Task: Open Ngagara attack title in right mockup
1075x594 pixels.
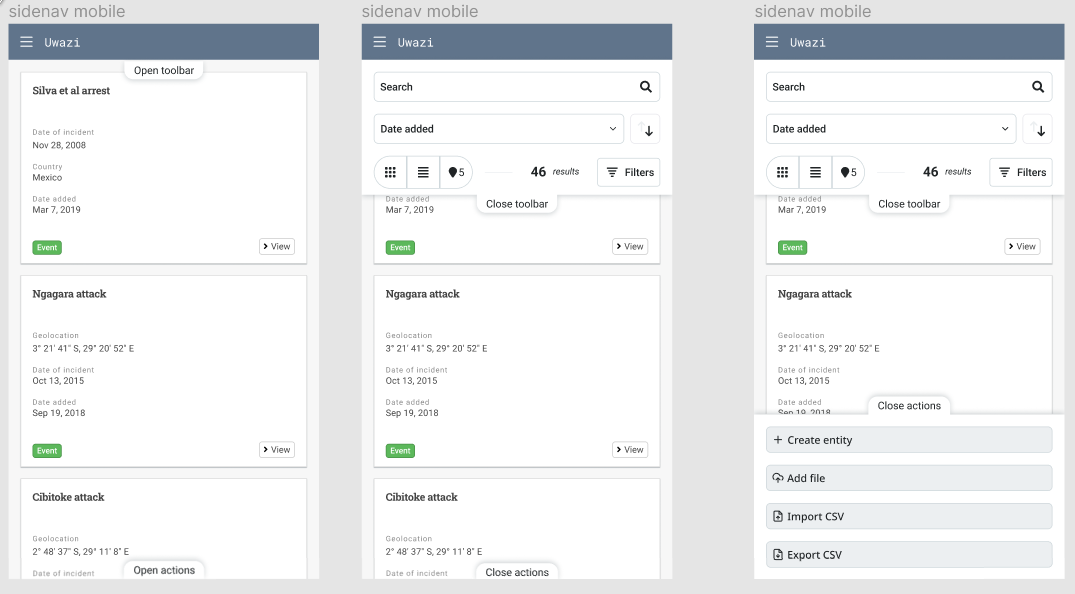Action: click(814, 294)
